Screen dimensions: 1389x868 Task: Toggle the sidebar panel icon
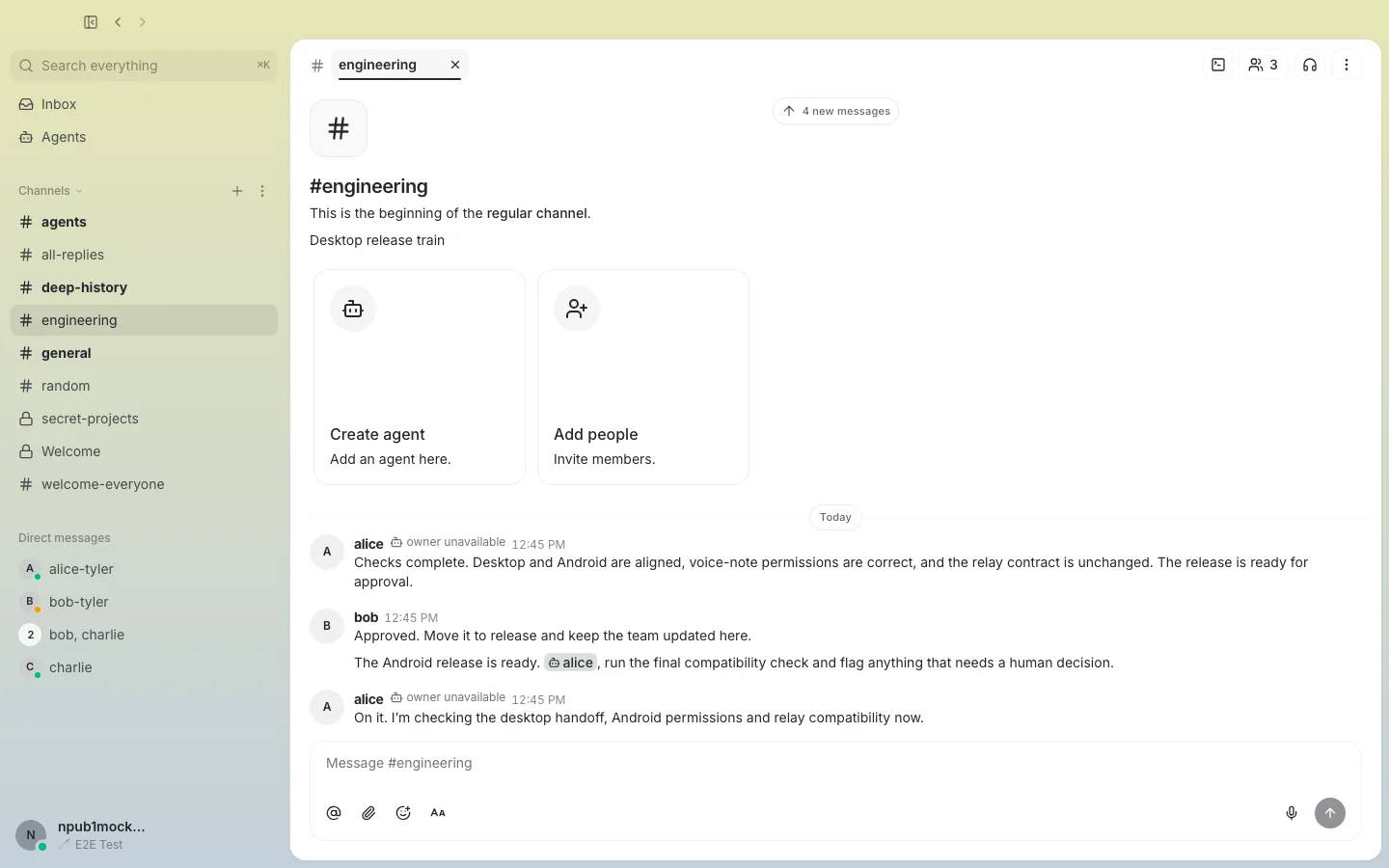point(91,22)
